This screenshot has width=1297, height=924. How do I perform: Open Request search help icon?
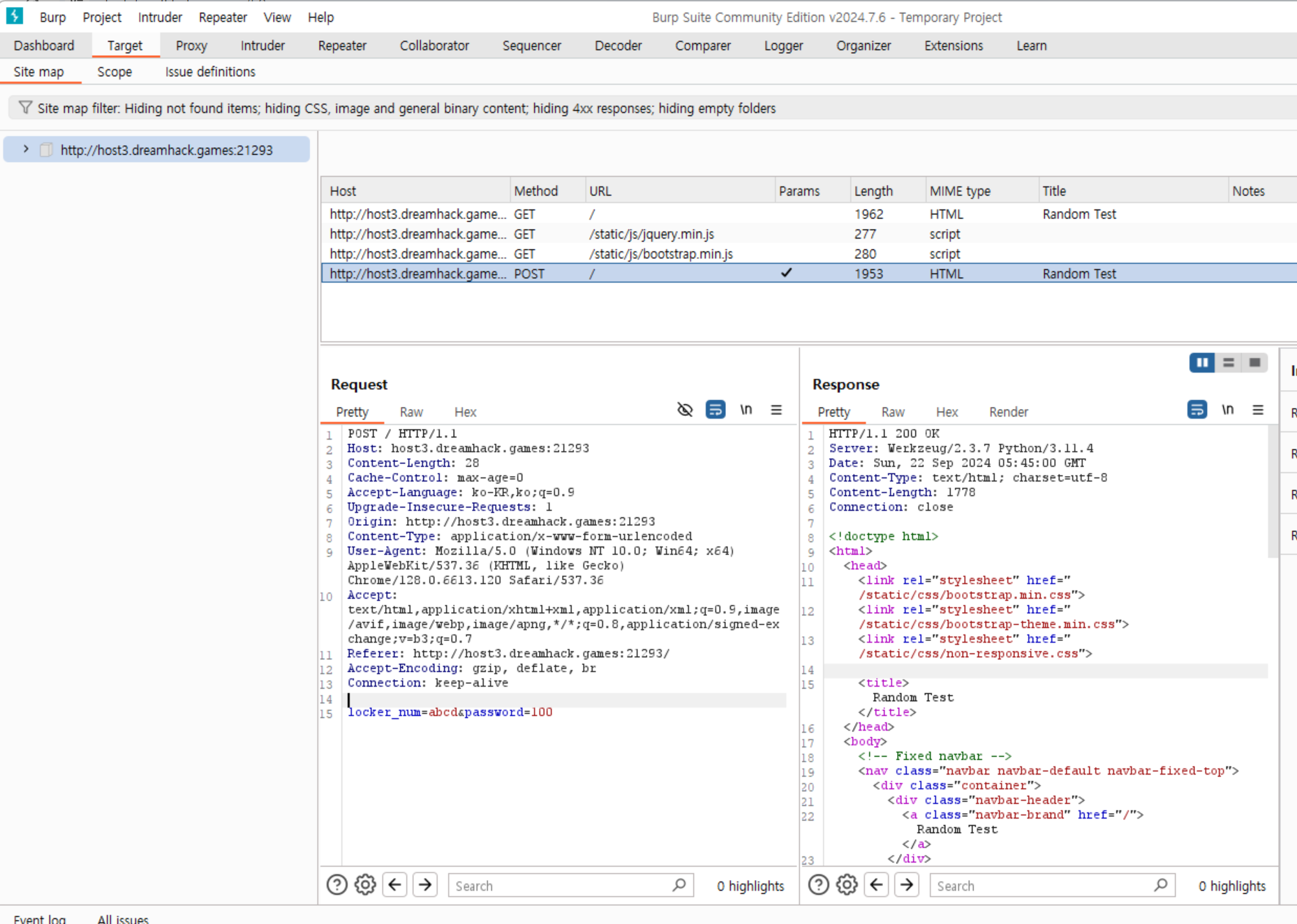[x=337, y=885]
